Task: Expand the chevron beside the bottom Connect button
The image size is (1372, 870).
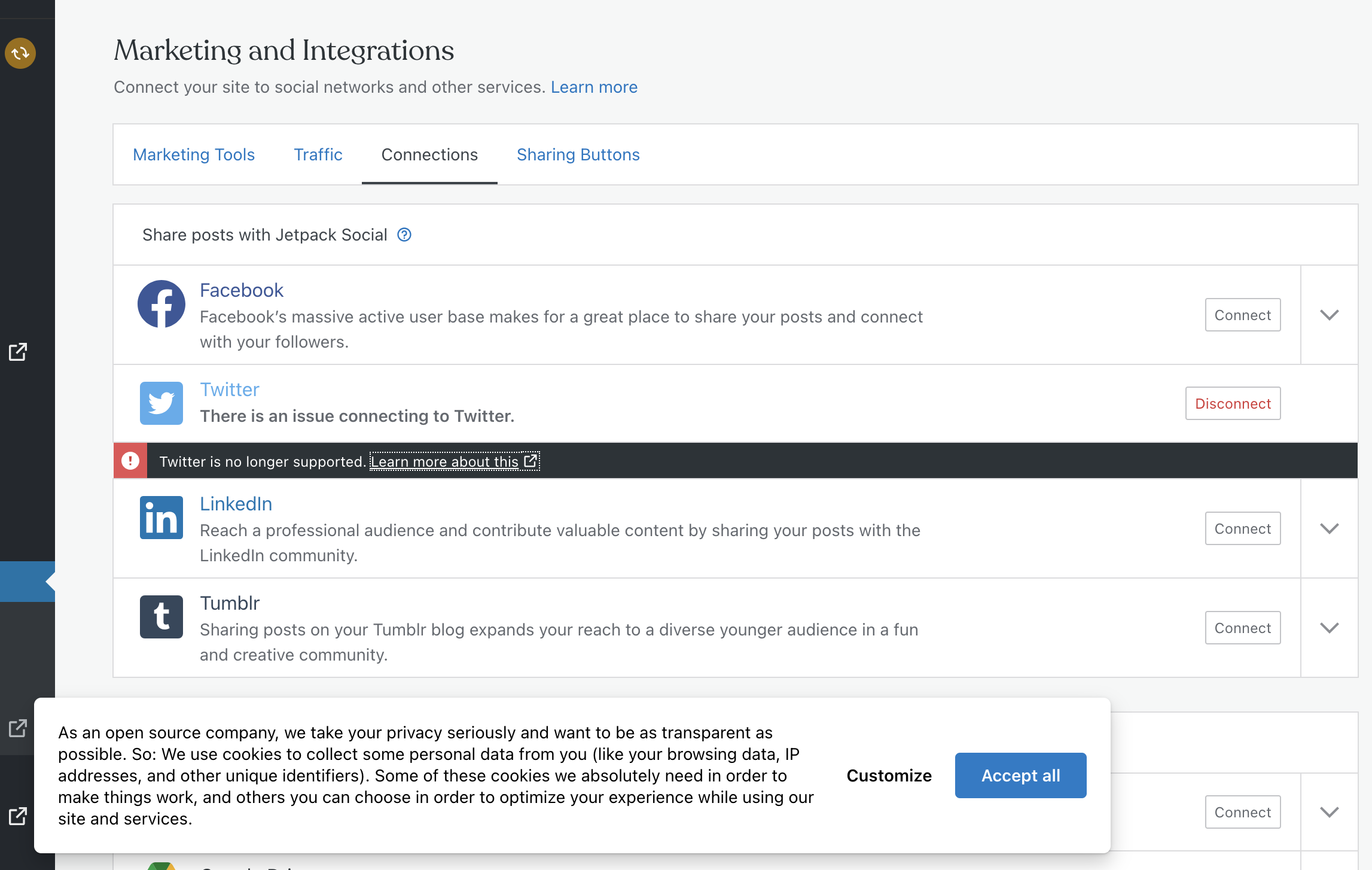Action: pyautogui.click(x=1329, y=812)
